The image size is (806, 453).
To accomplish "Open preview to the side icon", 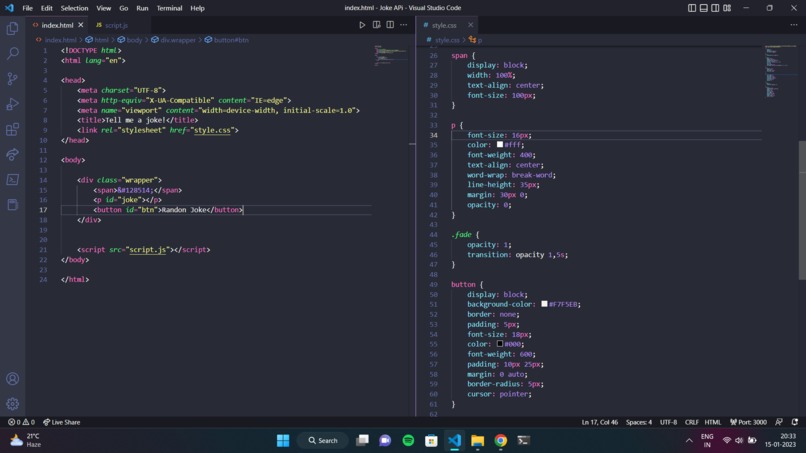I will [x=376, y=25].
